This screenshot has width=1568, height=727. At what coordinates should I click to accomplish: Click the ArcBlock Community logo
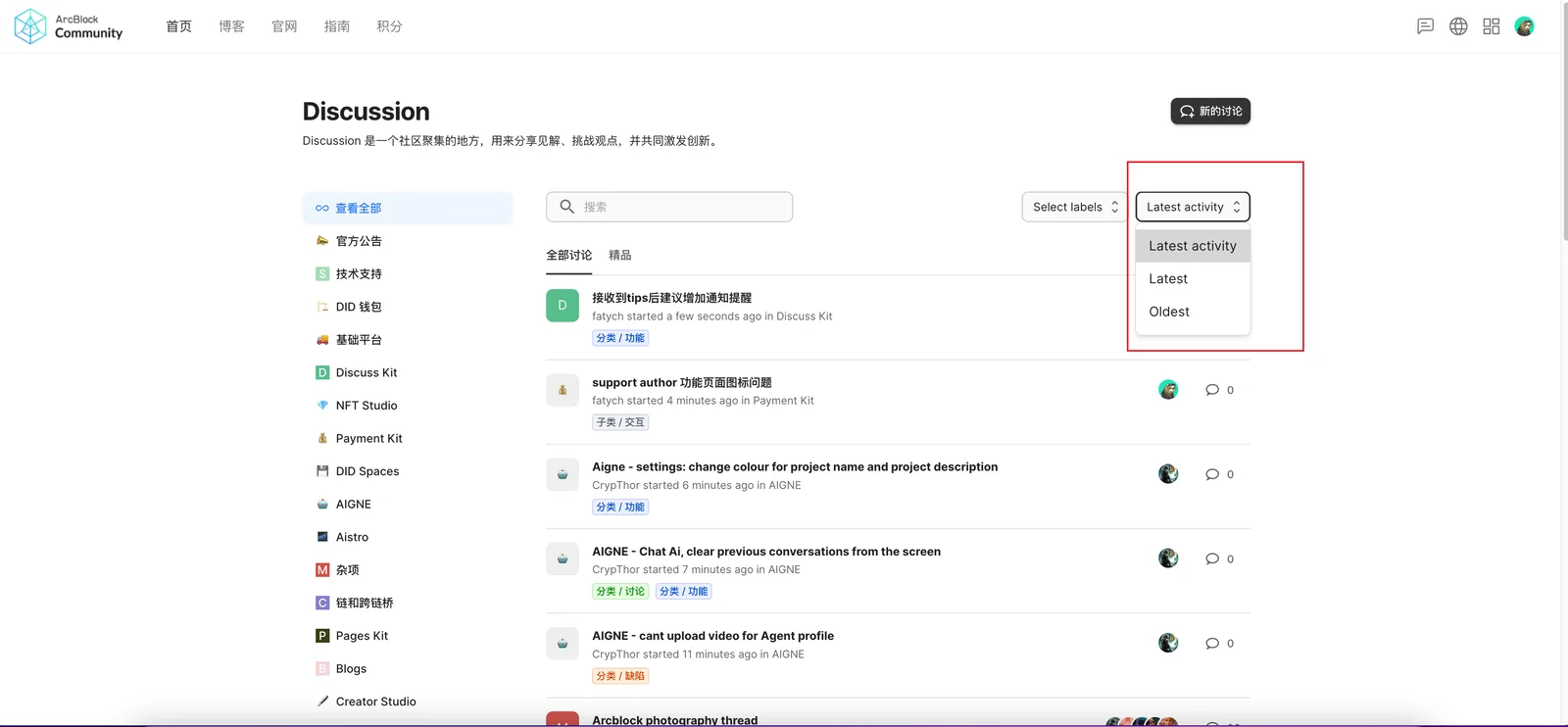[69, 26]
